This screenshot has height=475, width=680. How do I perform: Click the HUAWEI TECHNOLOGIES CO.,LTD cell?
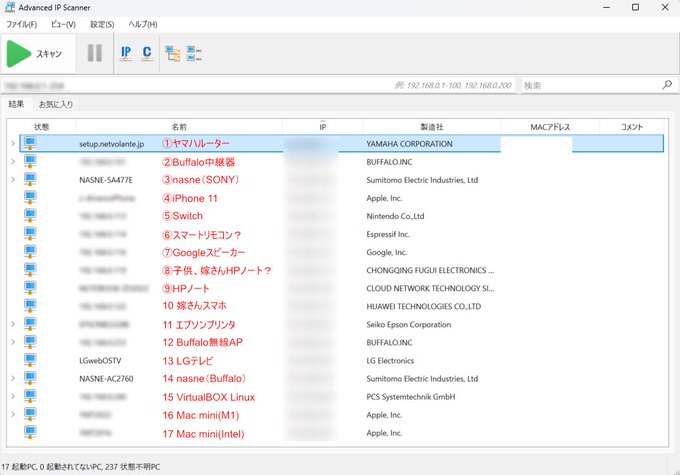tap(423, 306)
